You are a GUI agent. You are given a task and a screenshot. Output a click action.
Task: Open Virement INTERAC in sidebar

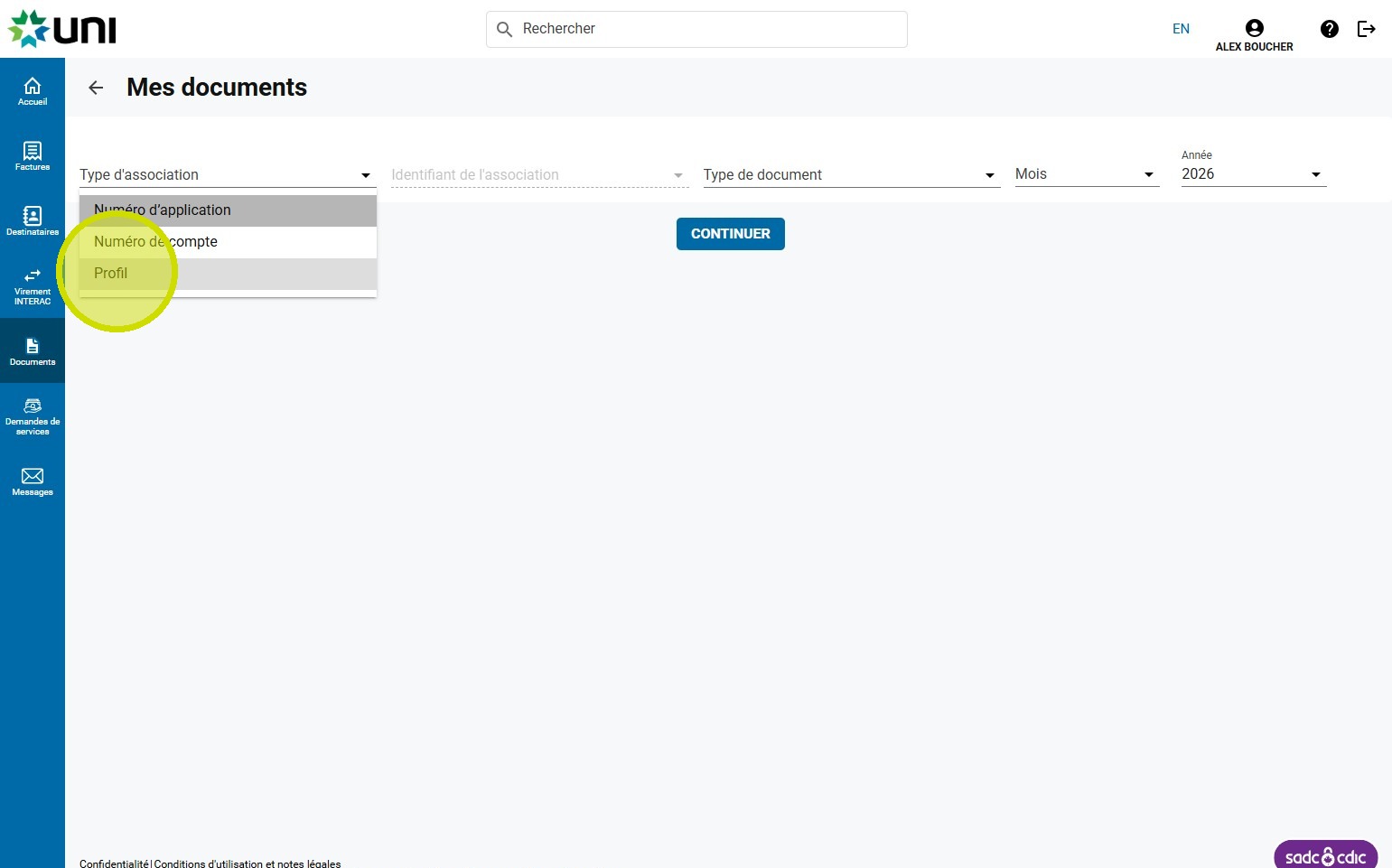(33, 285)
